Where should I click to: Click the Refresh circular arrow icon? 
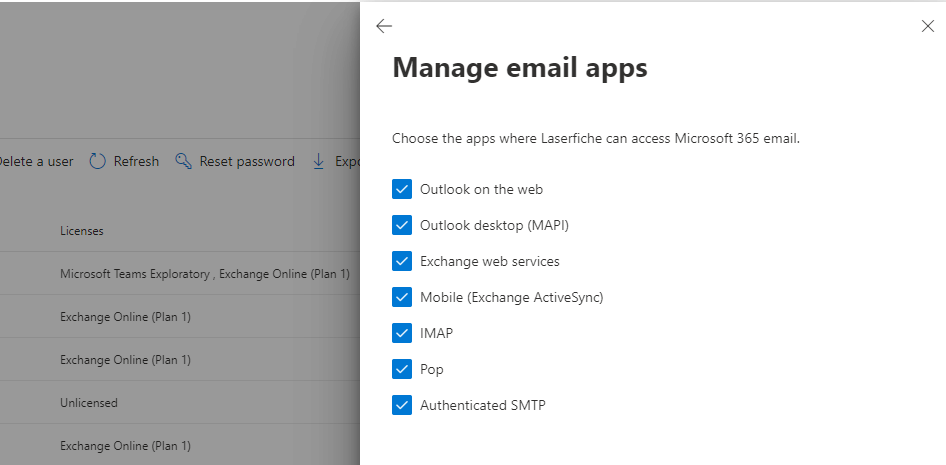pos(98,161)
